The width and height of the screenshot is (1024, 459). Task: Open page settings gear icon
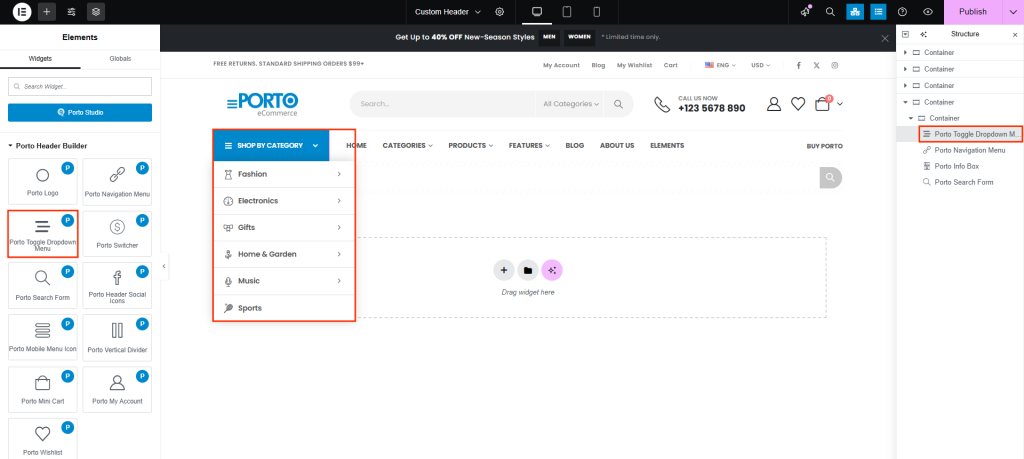click(x=500, y=12)
